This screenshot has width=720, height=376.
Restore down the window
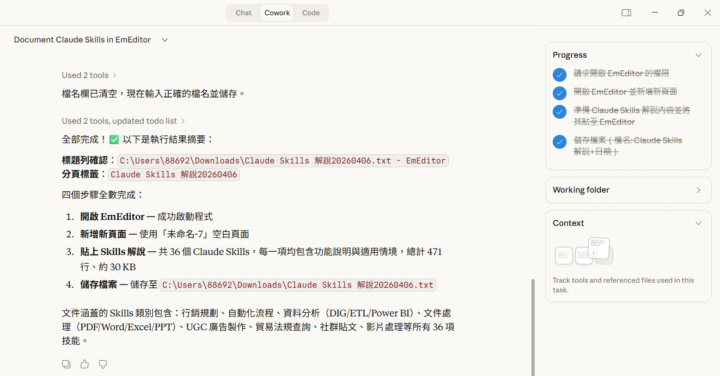(681, 13)
